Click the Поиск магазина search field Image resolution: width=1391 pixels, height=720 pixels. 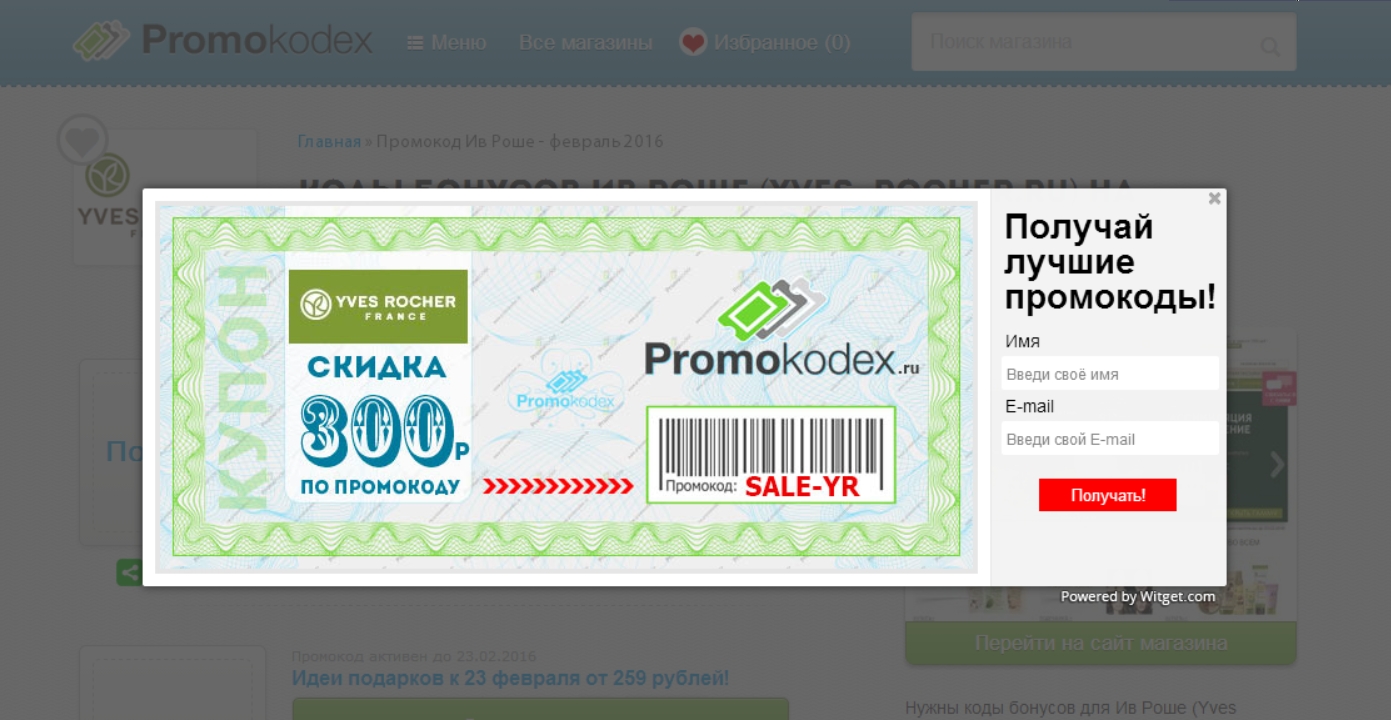[1090, 42]
